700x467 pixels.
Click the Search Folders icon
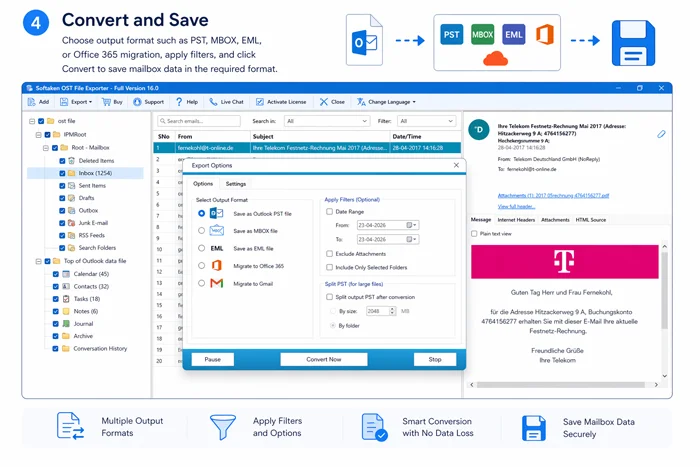tap(71, 248)
